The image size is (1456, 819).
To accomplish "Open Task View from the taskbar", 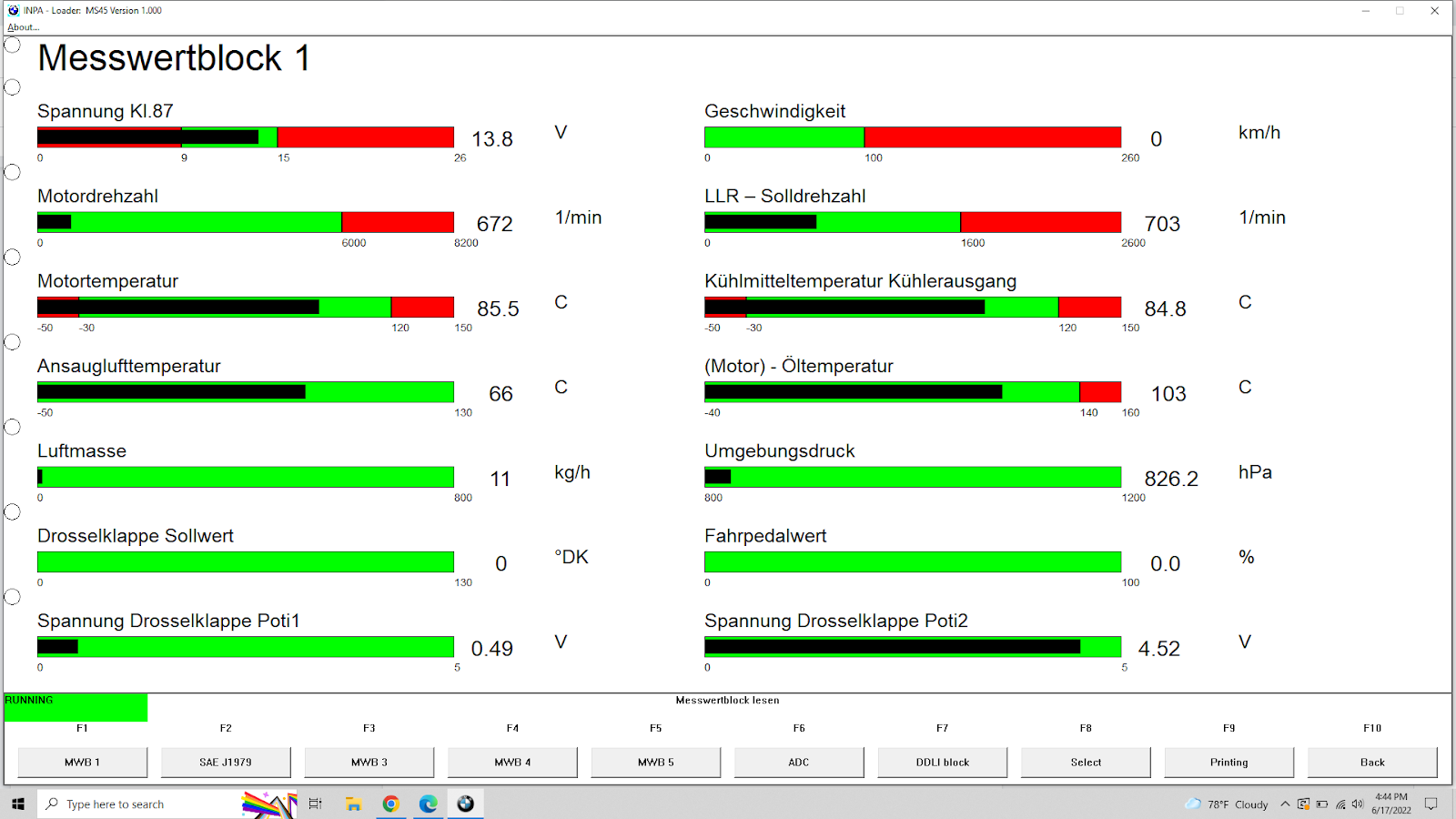I will click(316, 804).
